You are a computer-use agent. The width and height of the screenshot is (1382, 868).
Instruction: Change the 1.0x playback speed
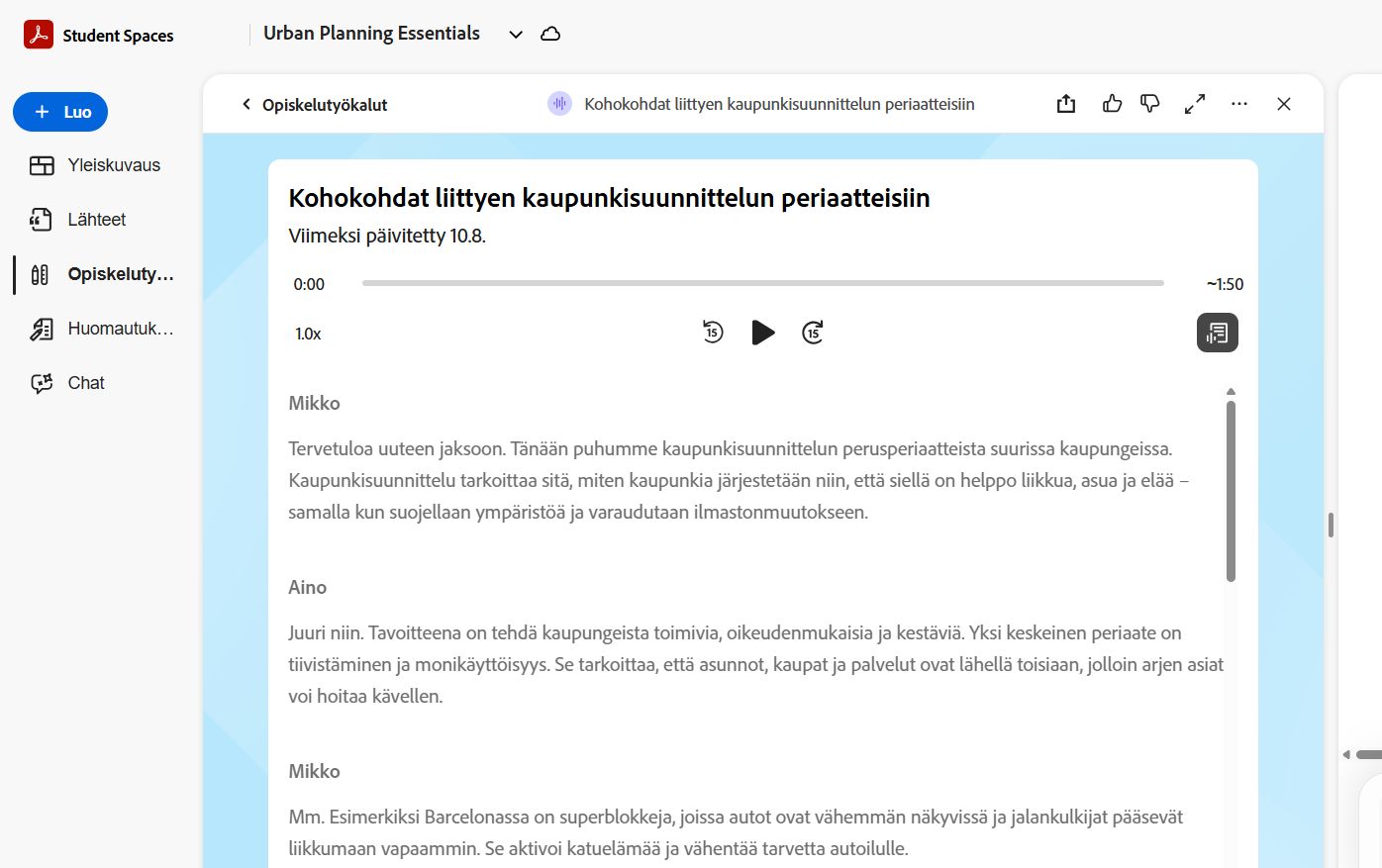click(308, 335)
